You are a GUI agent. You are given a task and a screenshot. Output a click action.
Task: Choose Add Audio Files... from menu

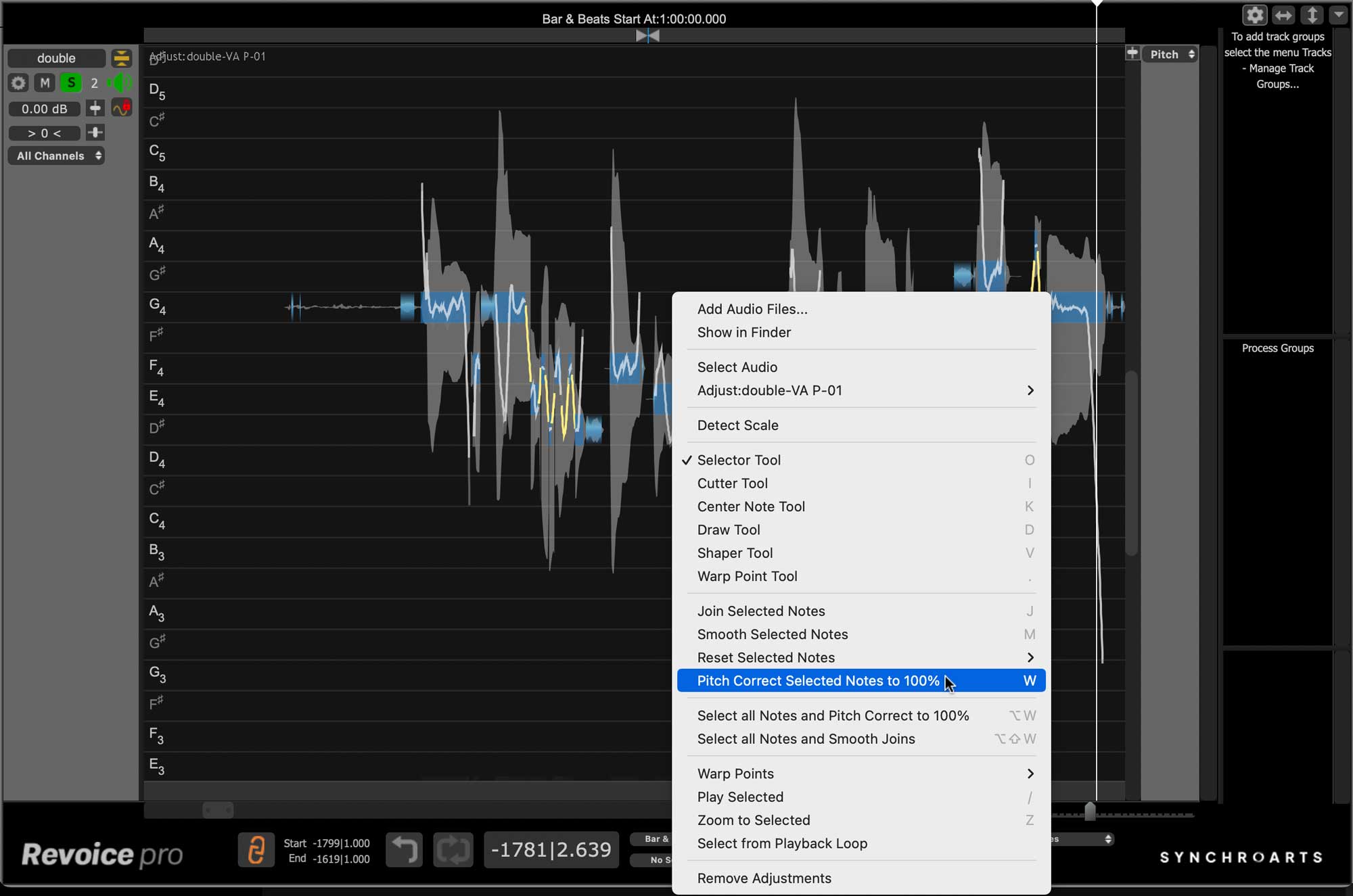tap(861, 309)
